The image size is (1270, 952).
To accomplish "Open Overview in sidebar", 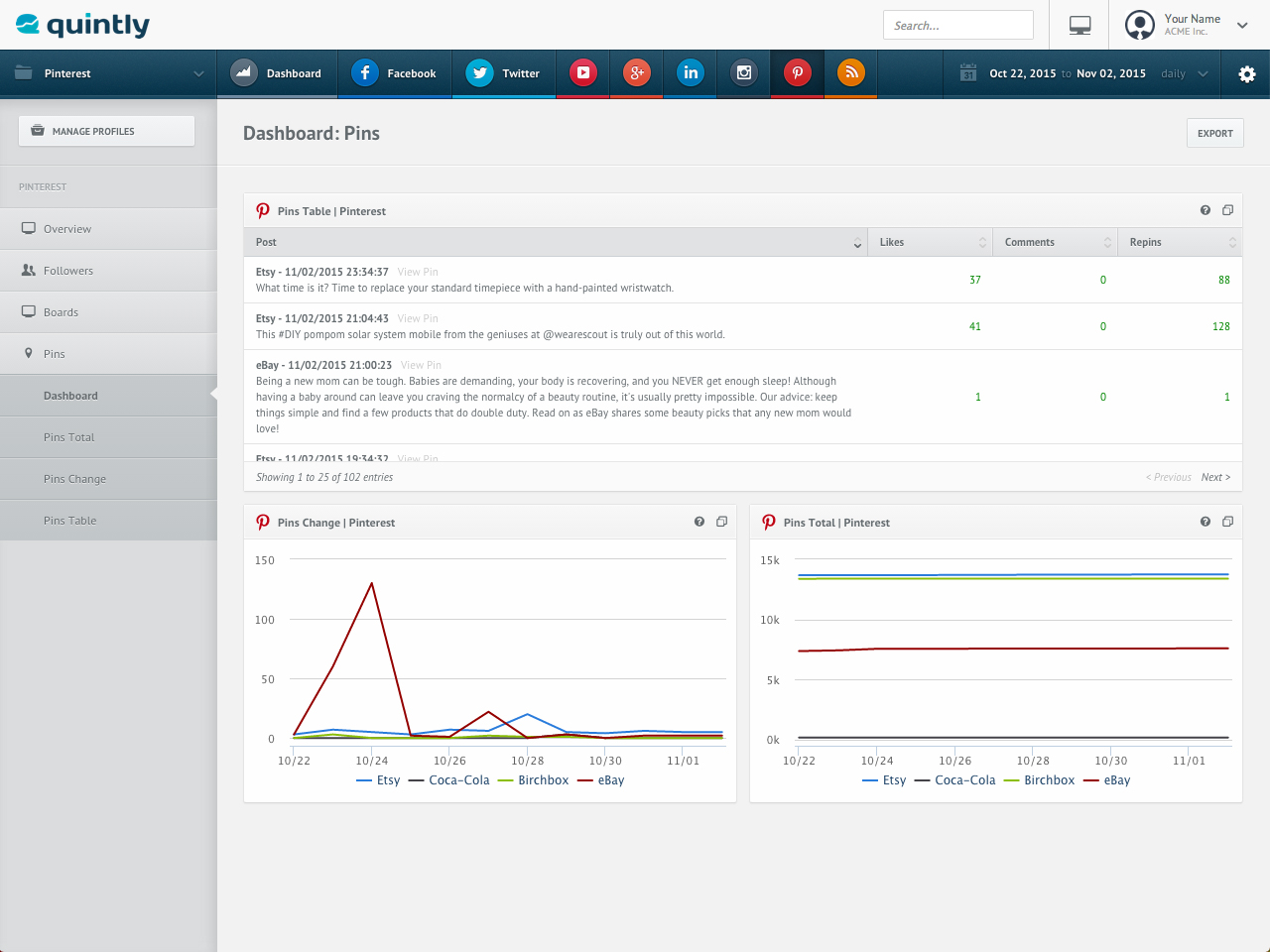I will click(108, 228).
